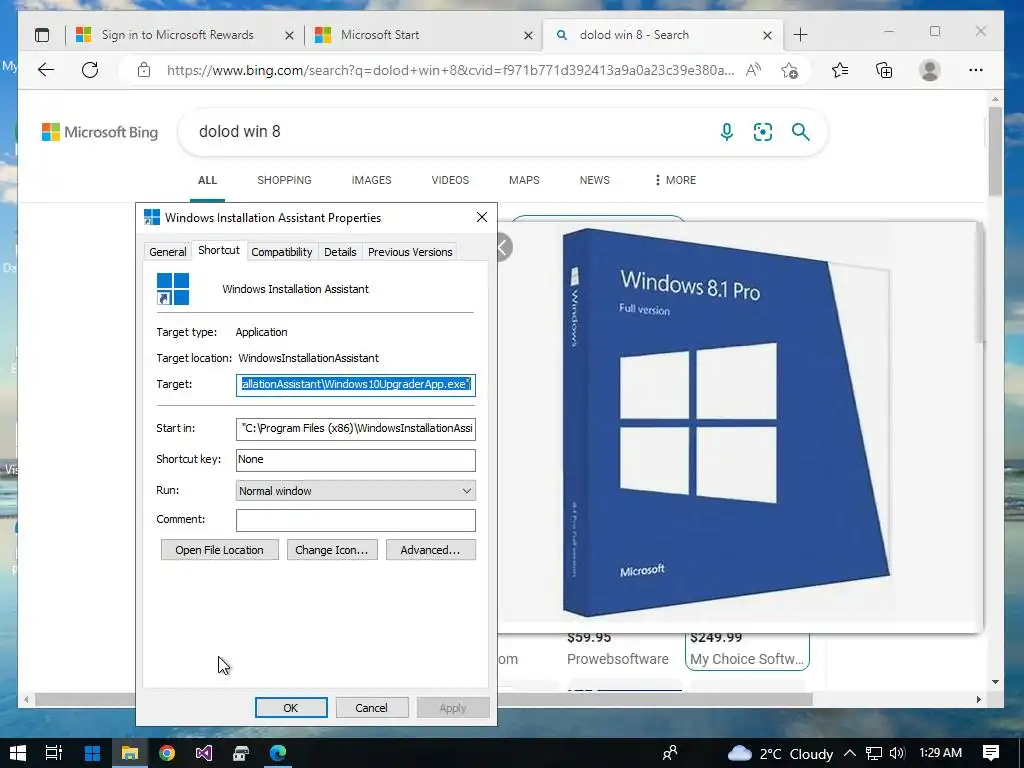1024x768 pixels.
Task: Open the tab actions menu icon
Action: click(42, 35)
